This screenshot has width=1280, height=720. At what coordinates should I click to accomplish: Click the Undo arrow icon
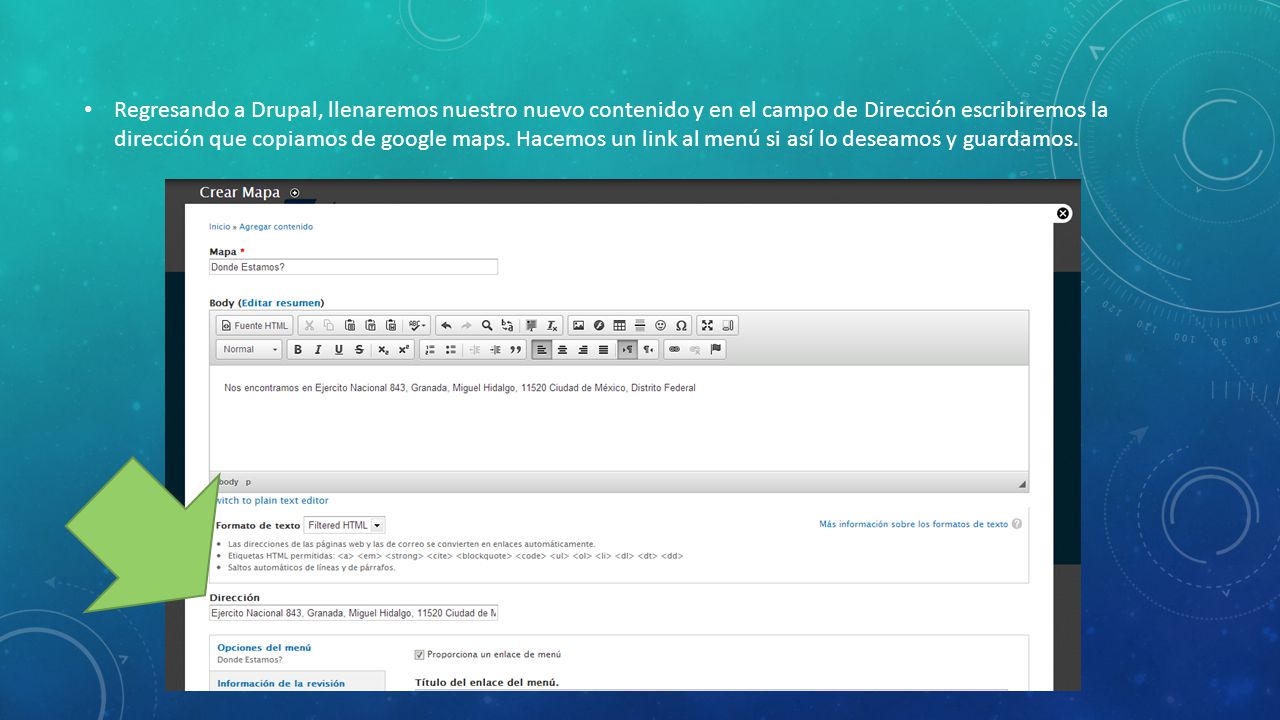point(446,325)
